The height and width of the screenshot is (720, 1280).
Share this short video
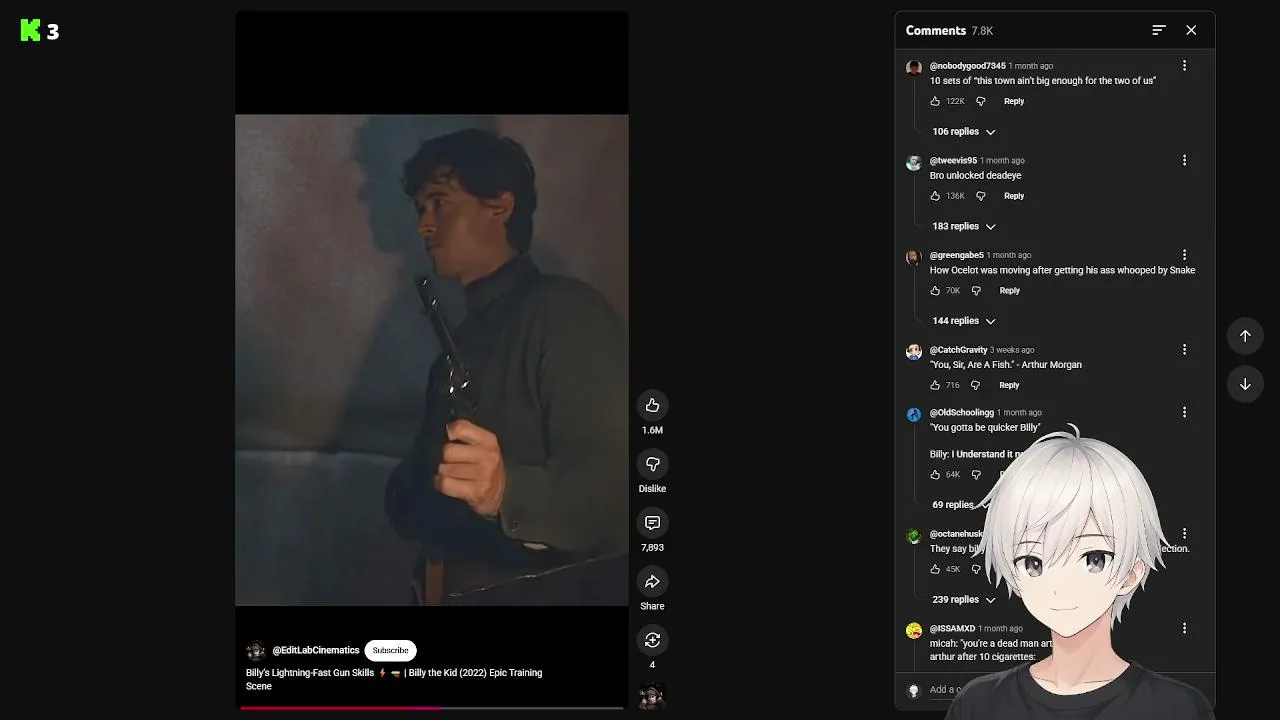pos(652,582)
